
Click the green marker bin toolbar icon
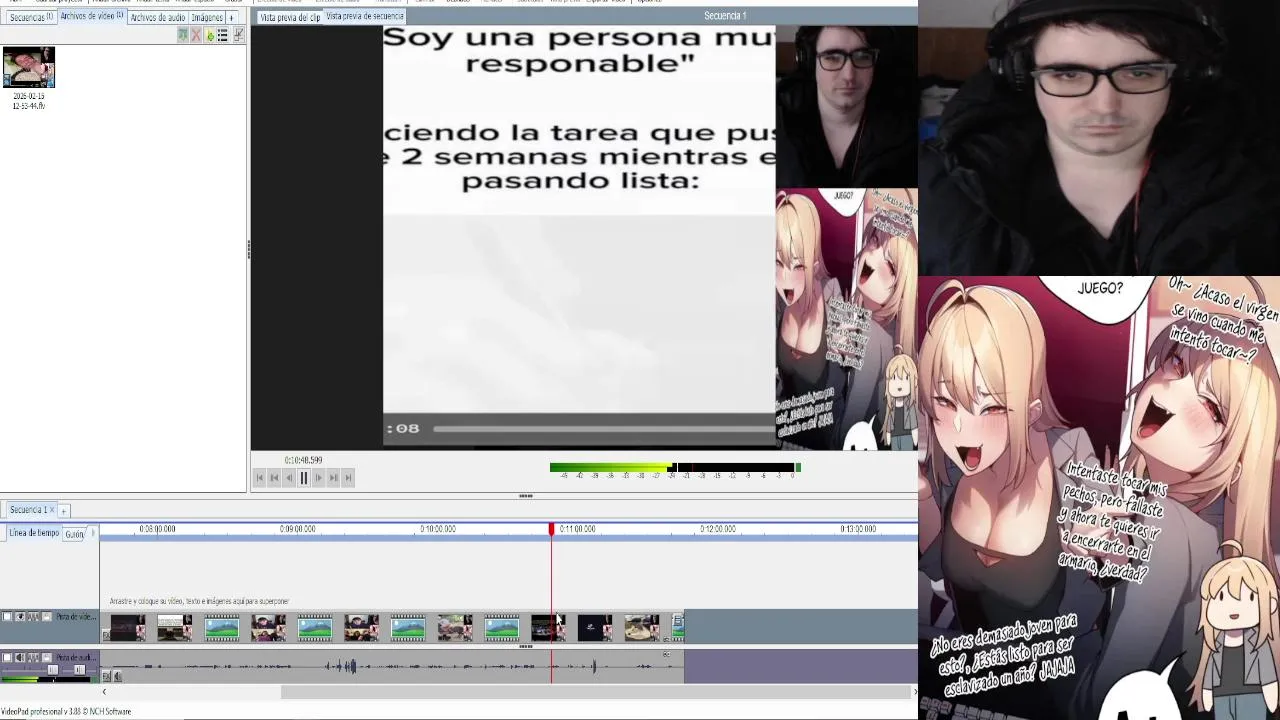tap(210, 35)
